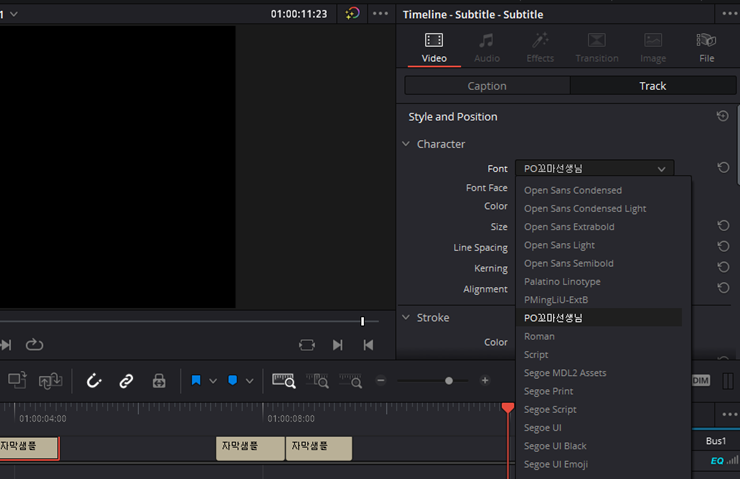
Task: Choose Open Sans Condensed font
Action: (x=599, y=190)
